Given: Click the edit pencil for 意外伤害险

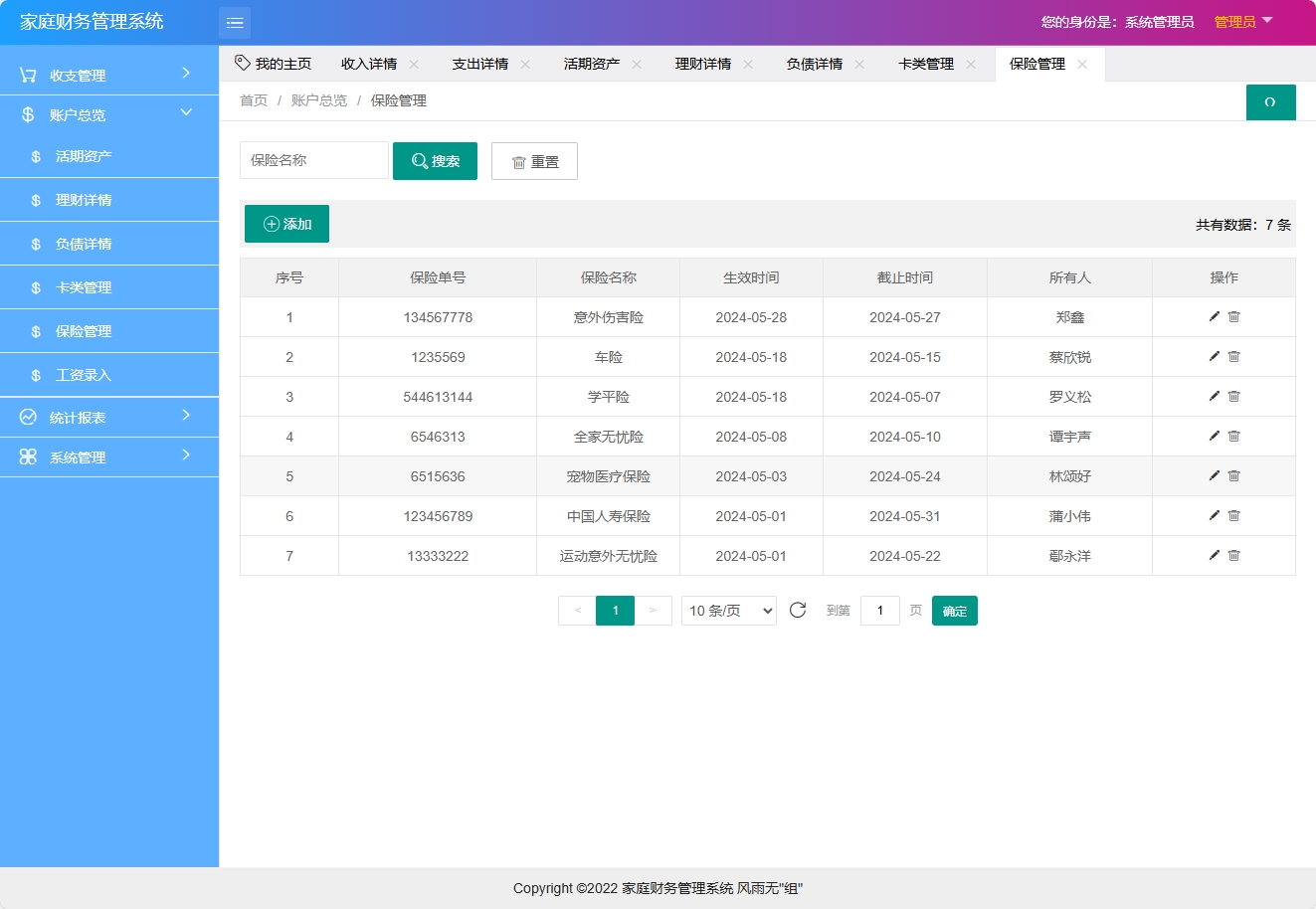Looking at the screenshot, I should [1214, 316].
